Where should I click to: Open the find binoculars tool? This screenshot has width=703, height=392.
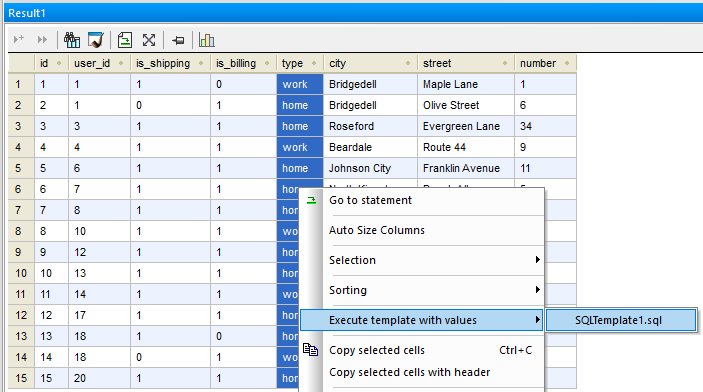tap(72, 40)
